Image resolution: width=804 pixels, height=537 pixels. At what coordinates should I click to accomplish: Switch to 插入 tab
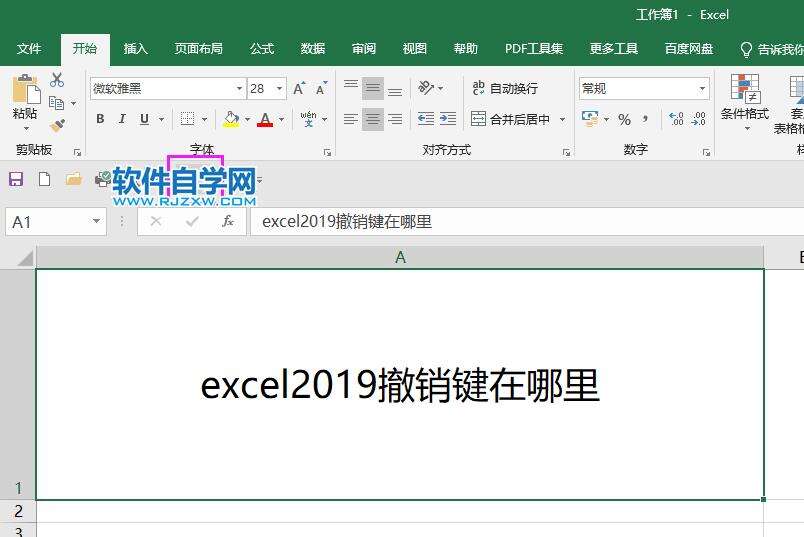pyautogui.click(x=135, y=49)
